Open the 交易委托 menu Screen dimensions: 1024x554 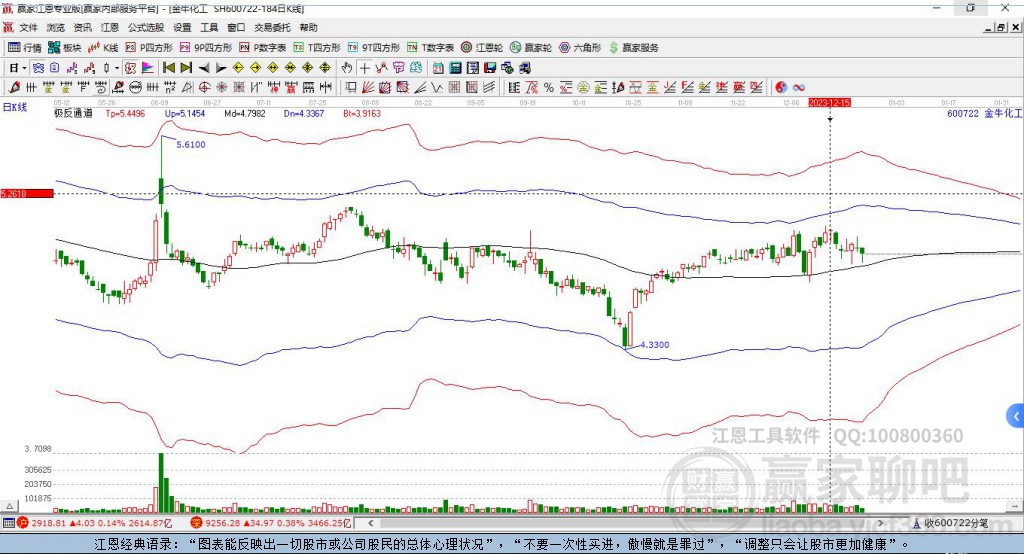click(272, 27)
